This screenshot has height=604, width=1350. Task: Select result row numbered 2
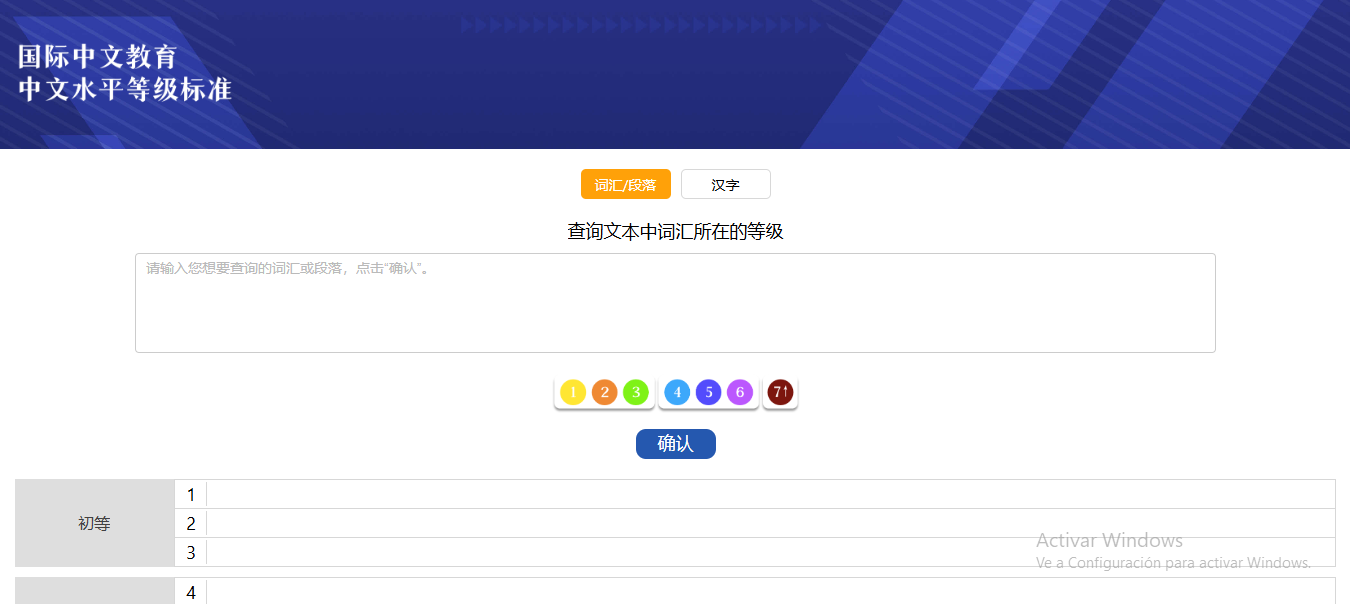[x=755, y=523]
